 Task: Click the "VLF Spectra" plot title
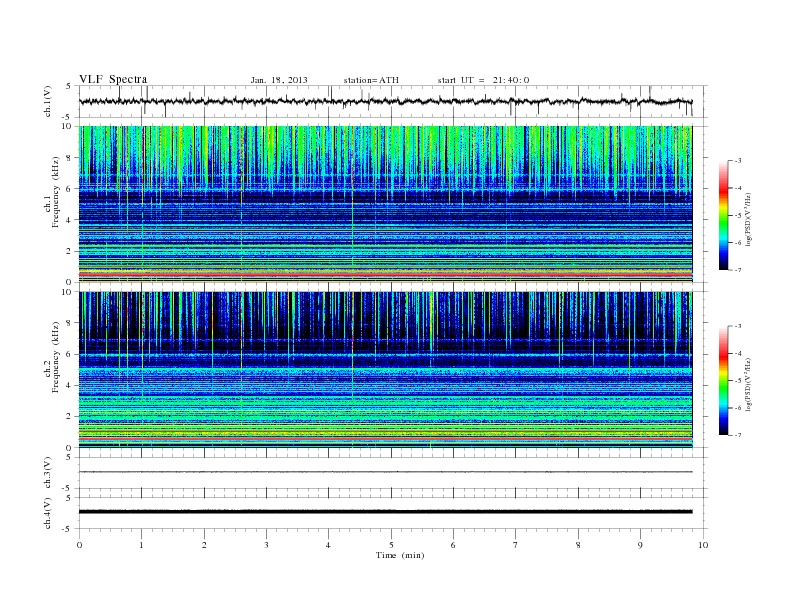[113, 79]
